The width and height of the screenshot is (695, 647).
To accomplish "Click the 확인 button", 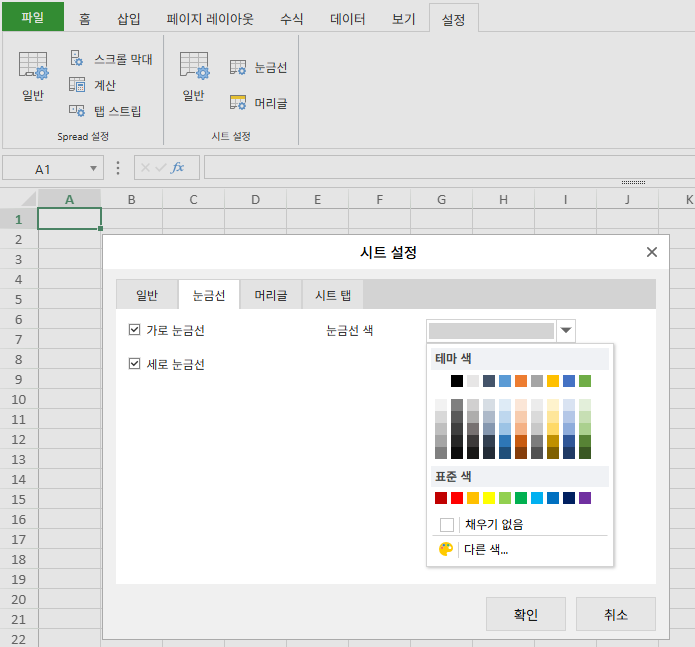I will point(526,614).
